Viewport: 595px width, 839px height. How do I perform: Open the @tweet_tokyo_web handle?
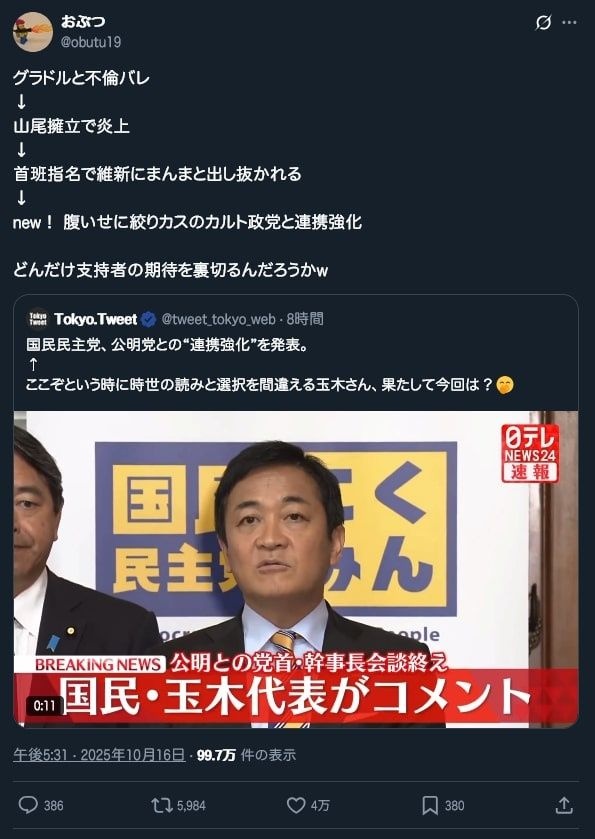click(218, 319)
